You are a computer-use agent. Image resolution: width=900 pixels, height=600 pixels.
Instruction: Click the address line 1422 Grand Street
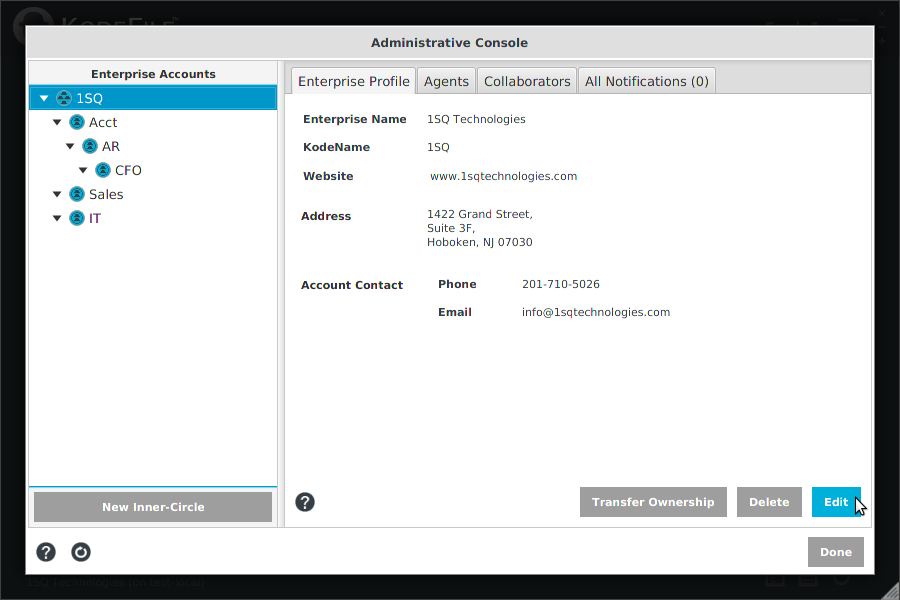[x=480, y=214]
